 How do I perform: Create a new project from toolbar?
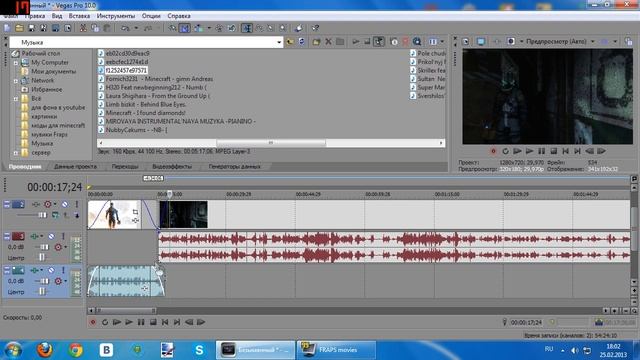tap(7, 28)
